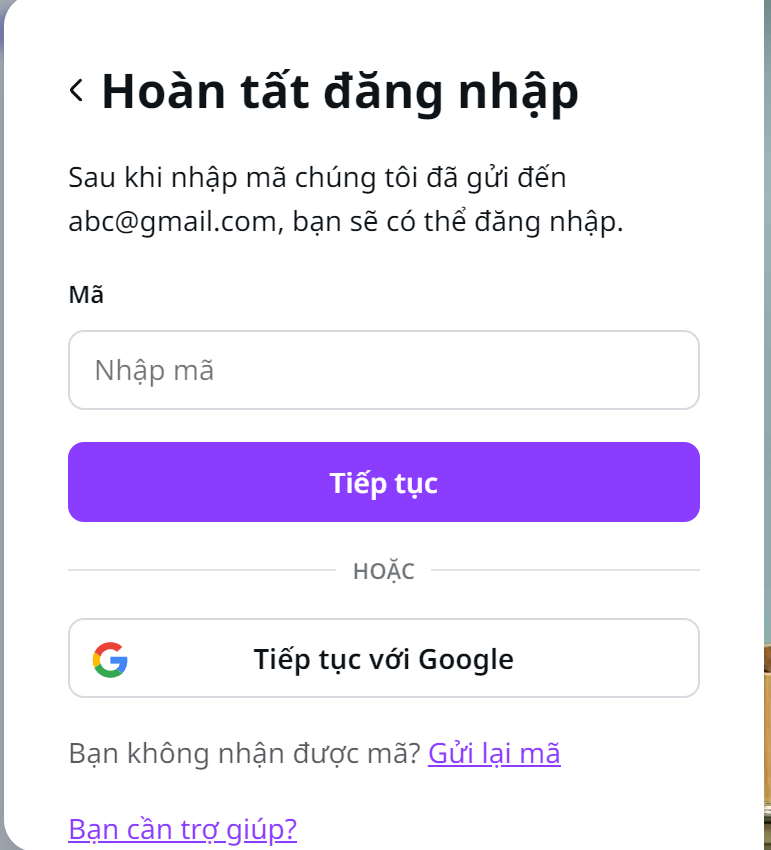The height and width of the screenshot is (850, 771).
Task: Click the 'Bạn không nhận được mã?' text
Action: click(245, 754)
